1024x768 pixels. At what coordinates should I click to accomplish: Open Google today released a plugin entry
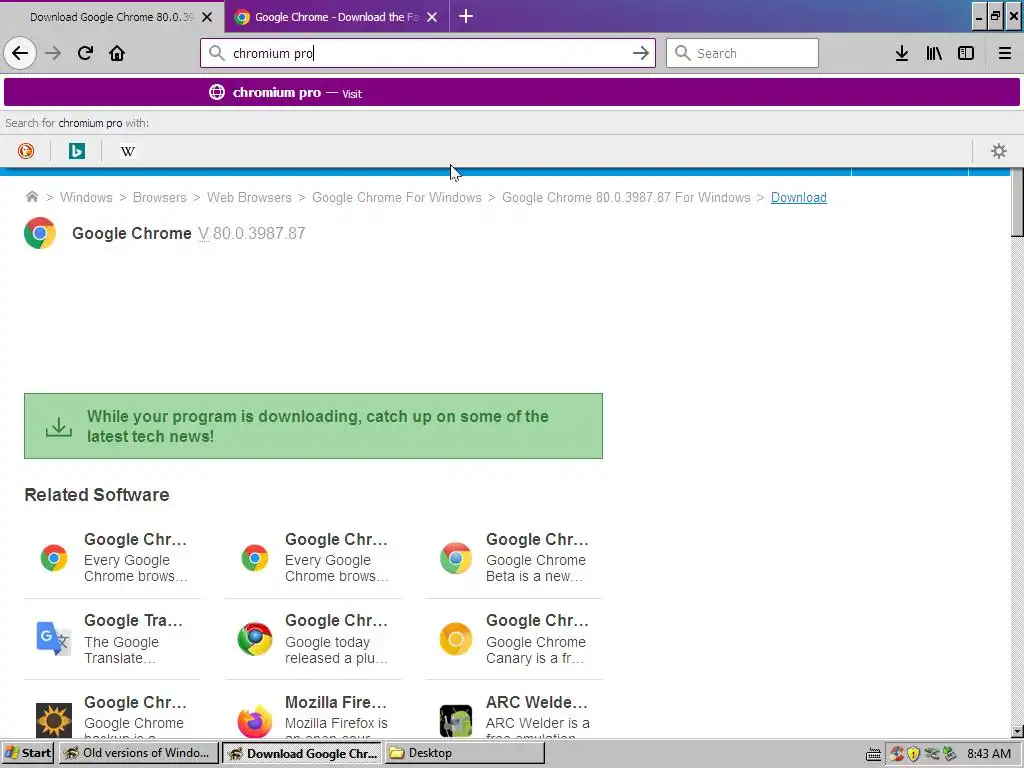coord(313,639)
